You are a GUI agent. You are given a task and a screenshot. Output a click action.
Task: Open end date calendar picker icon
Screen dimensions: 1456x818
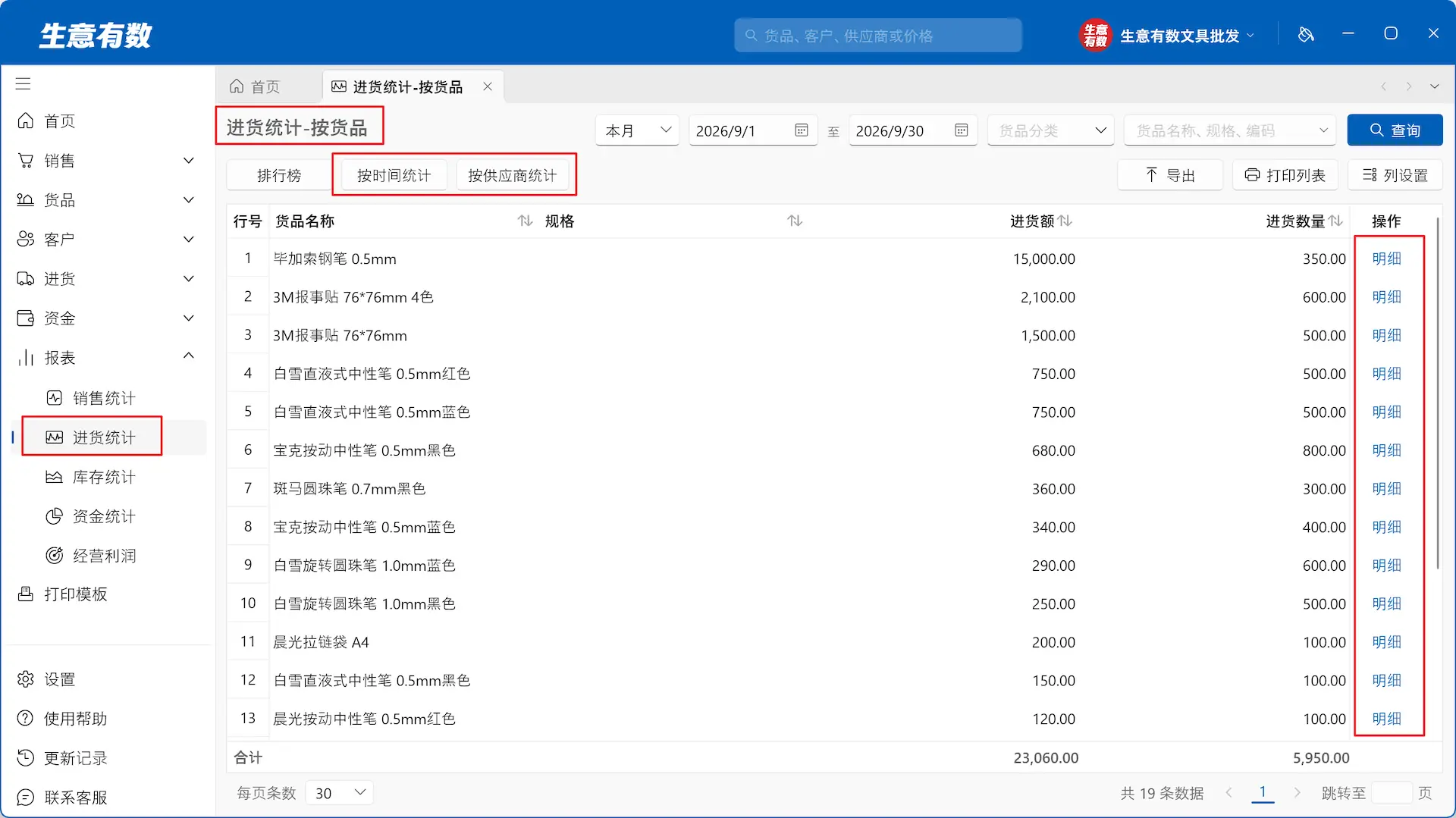961,130
